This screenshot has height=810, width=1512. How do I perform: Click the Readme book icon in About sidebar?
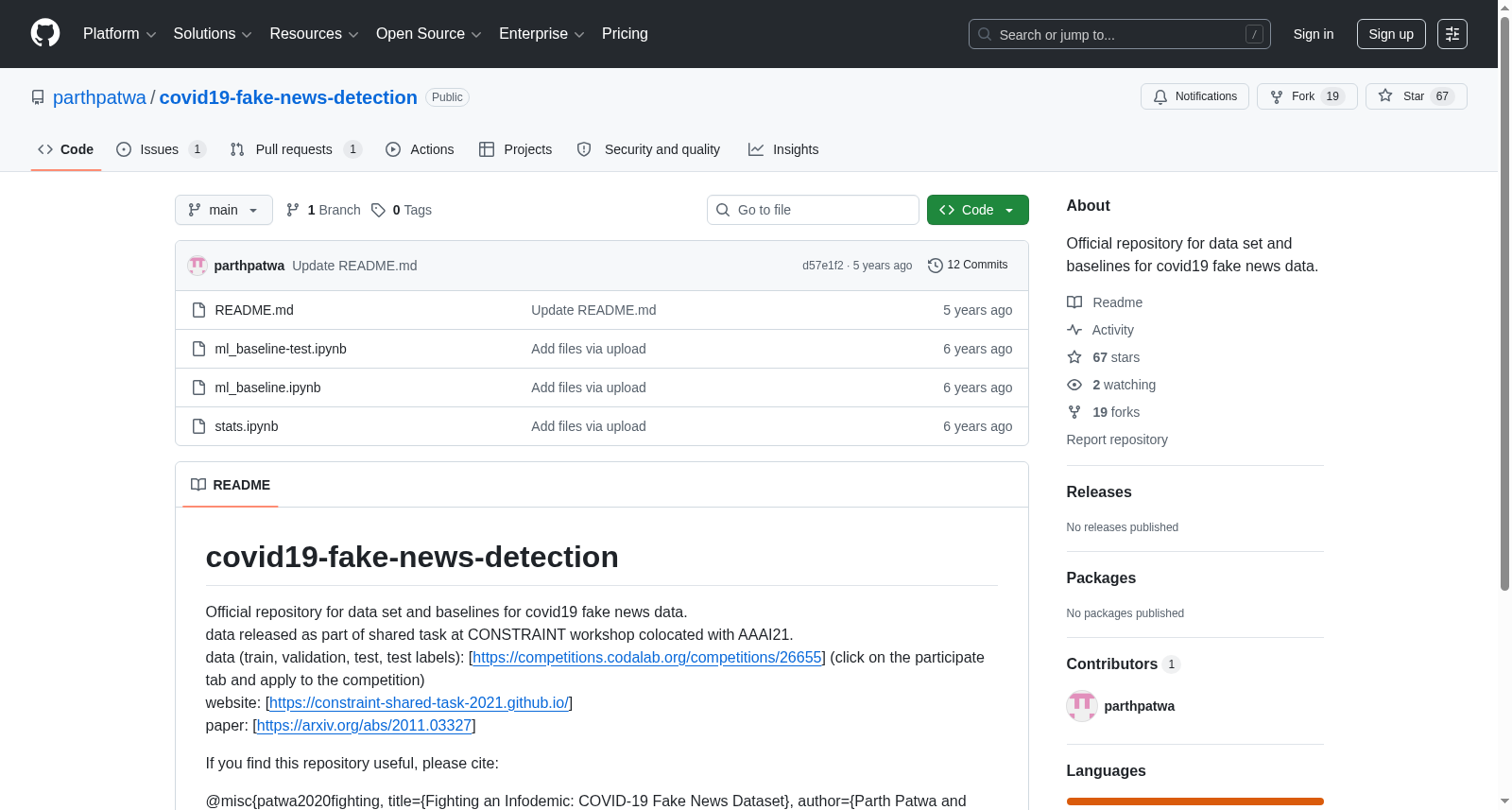(1074, 302)
